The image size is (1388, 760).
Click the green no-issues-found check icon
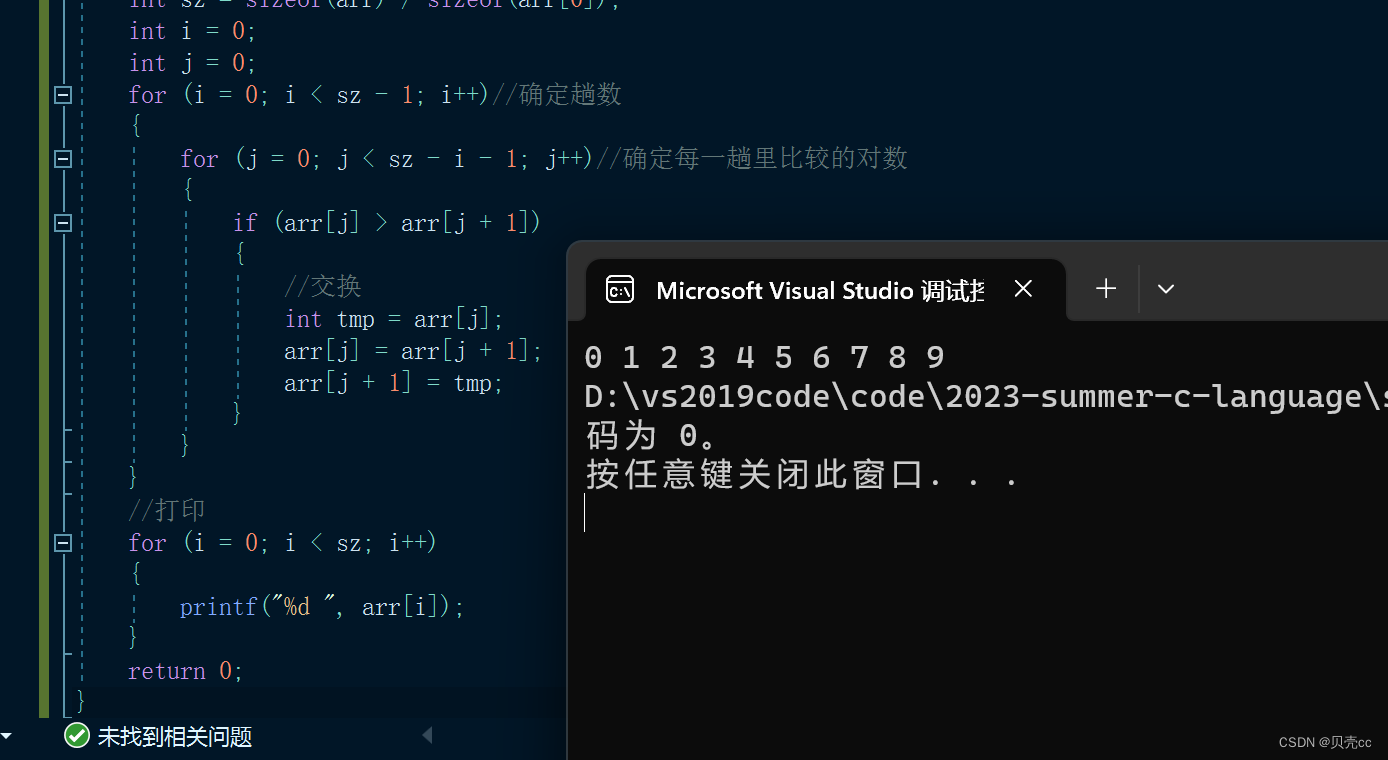[77, 736]
